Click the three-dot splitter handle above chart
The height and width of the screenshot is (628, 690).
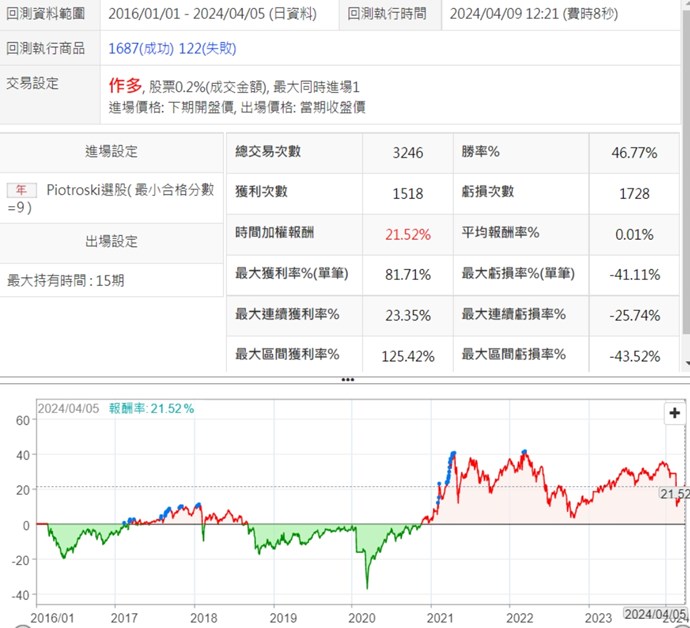point(347,380)
